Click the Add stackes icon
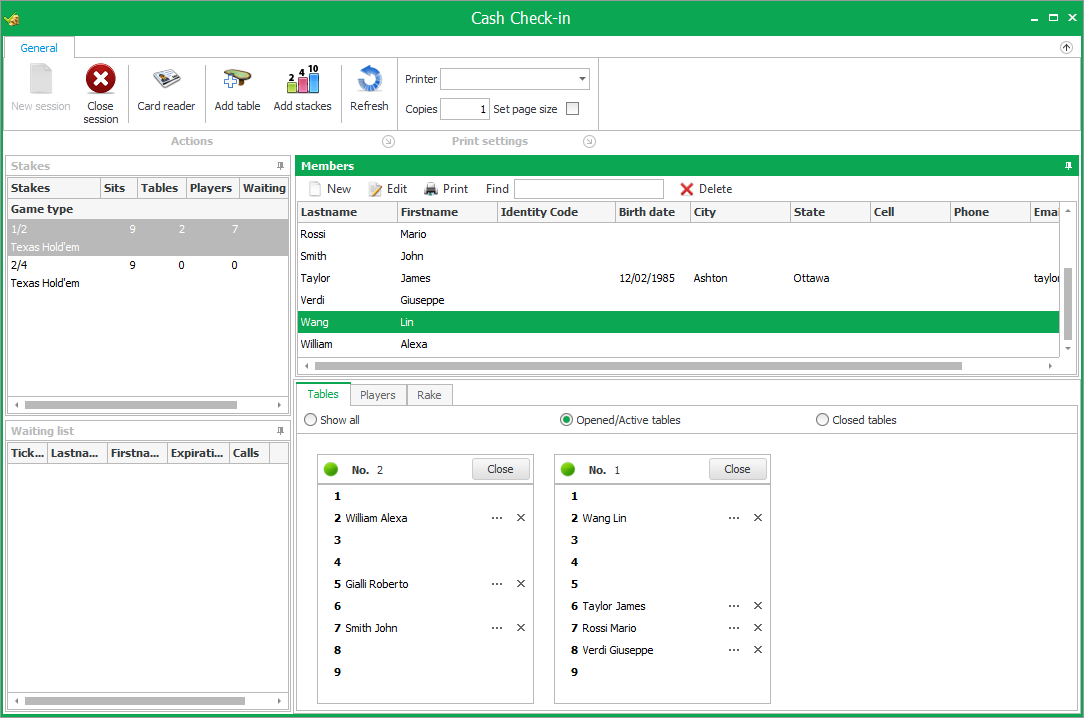 tap(303, 79)
